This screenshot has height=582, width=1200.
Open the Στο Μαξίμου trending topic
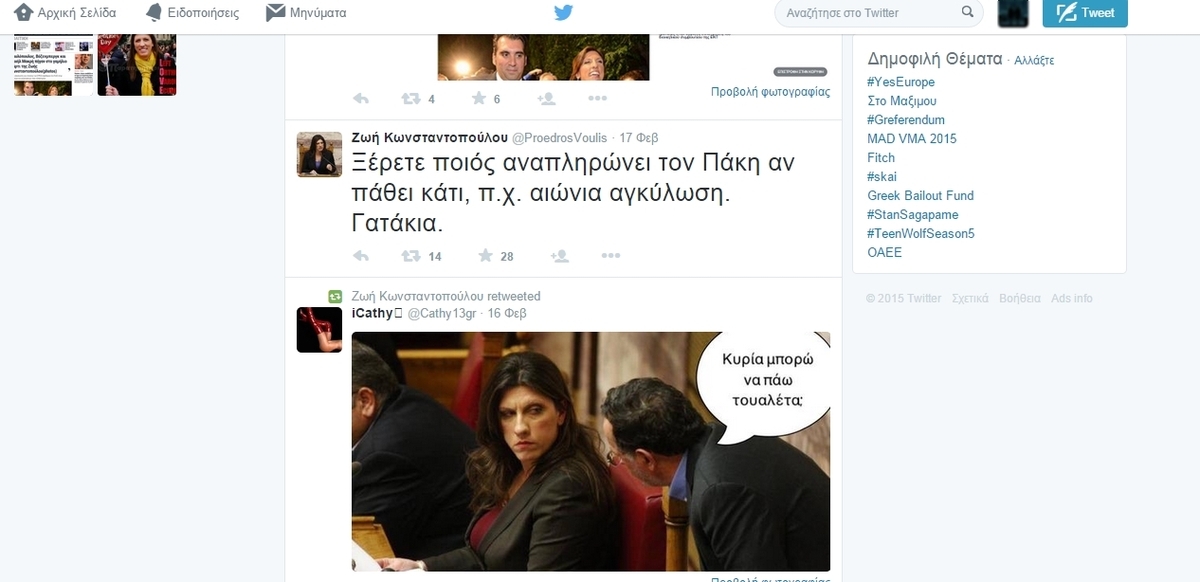pos(902,101)
